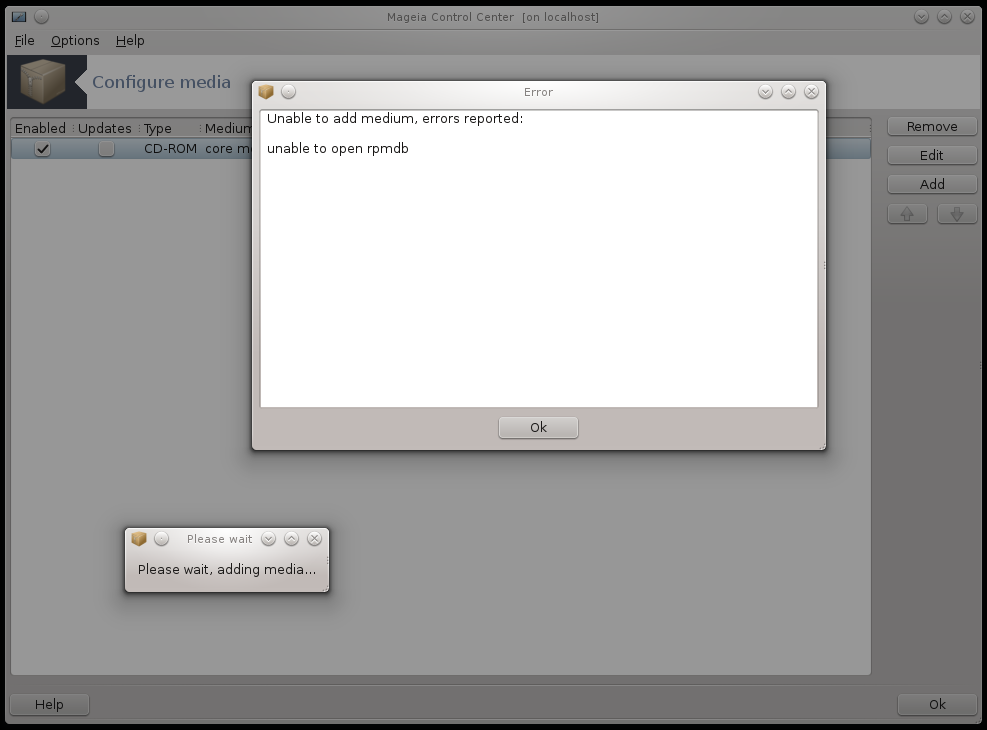Minimize the Please wait window
Image resolution: width=987 pixels, height=730 pixels.
269,539
